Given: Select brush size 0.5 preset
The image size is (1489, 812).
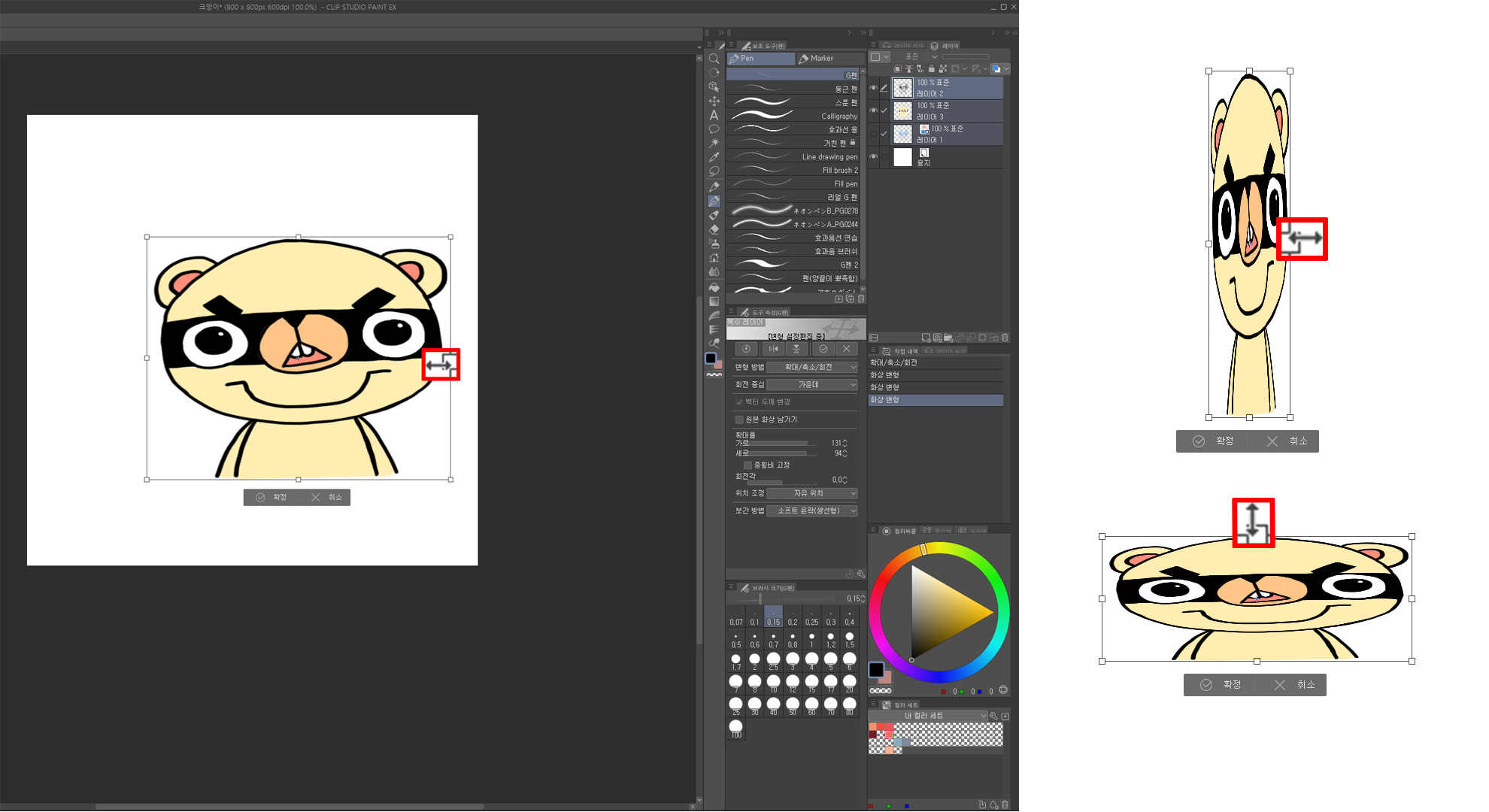Looking at the screenshot, I should coord(735,640).
